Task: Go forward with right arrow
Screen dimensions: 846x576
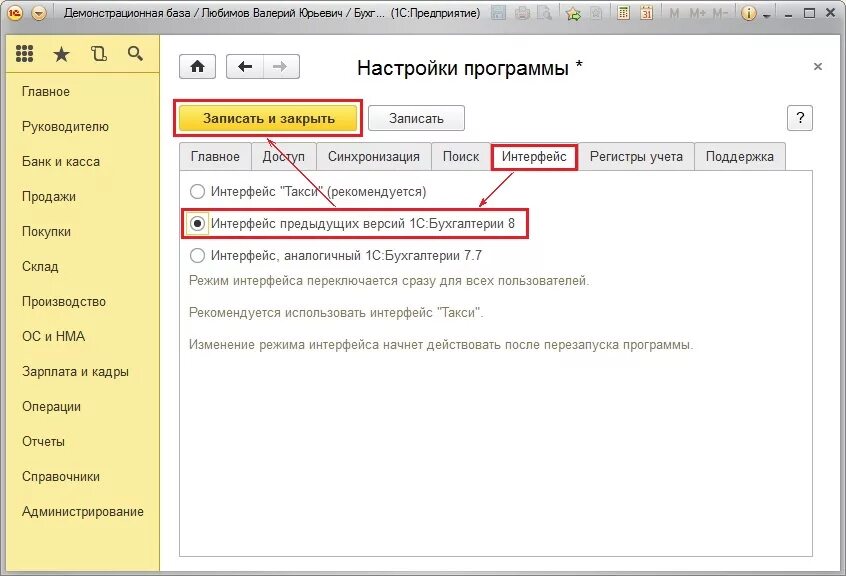Action: (281, 67)
